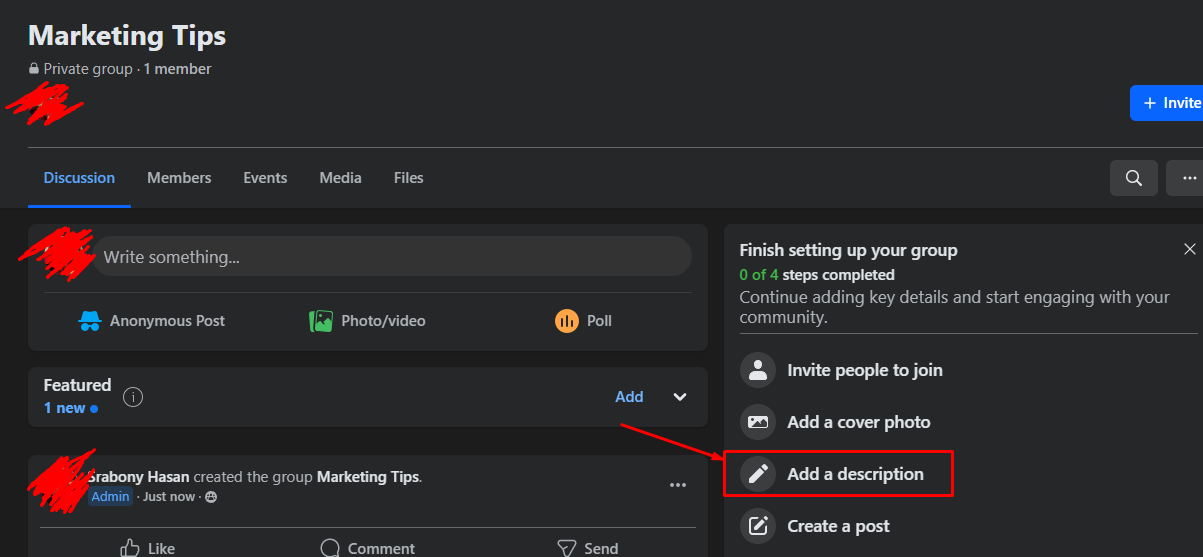This screenshot has height=557, width=1203.
Task: Click Create a post text
Action: point(838,526)
